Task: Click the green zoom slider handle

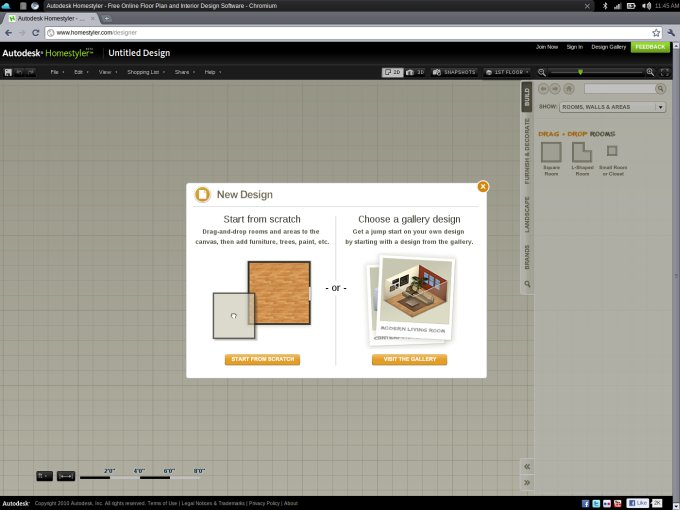Action: tap(580, 72)
